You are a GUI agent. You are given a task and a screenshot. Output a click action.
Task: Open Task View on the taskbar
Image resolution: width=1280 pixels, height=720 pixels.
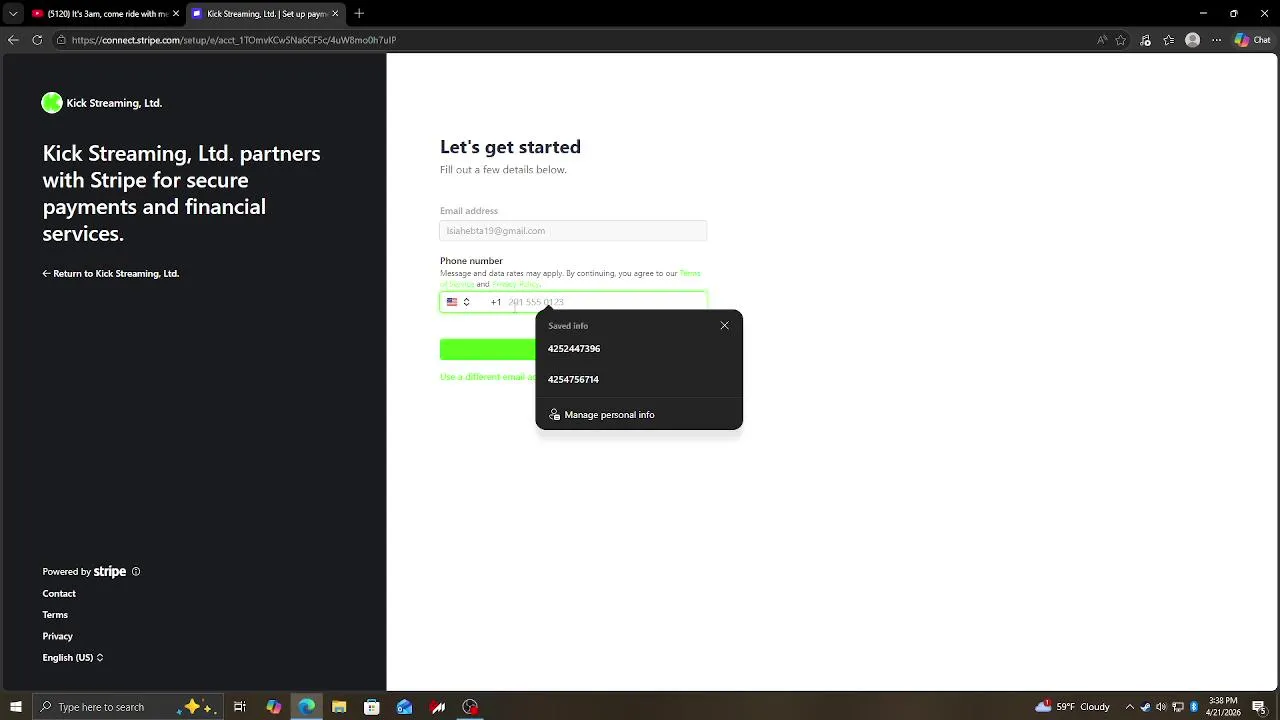coord(240,707)
